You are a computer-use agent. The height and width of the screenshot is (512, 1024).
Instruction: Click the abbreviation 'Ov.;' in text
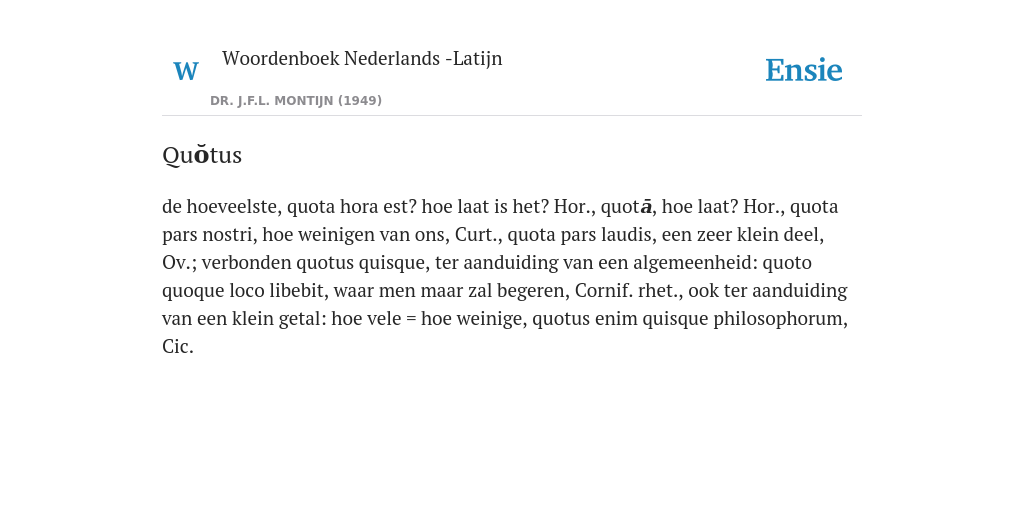point(180,263)
